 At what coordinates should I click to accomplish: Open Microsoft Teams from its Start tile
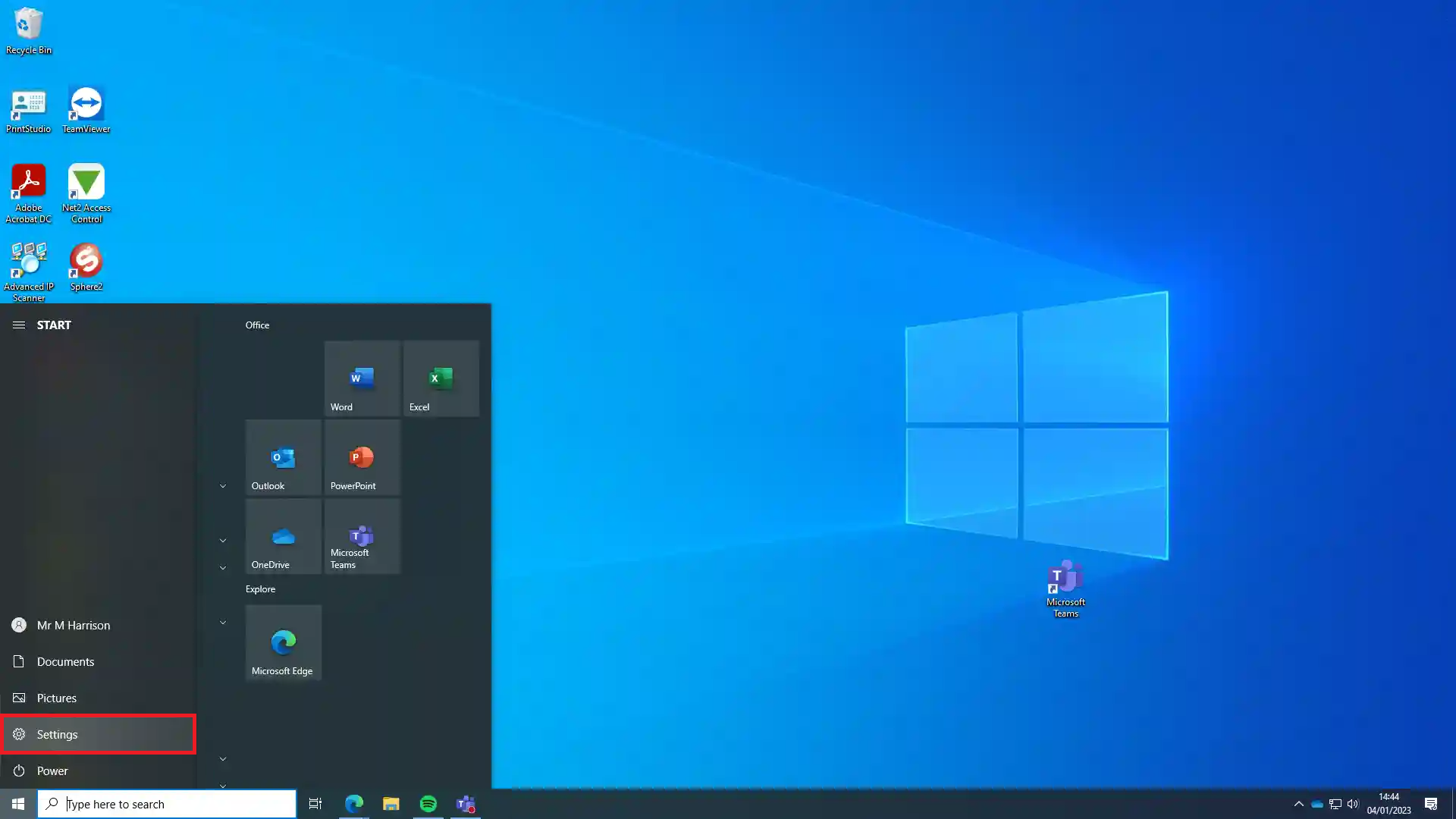coord(362,536)
